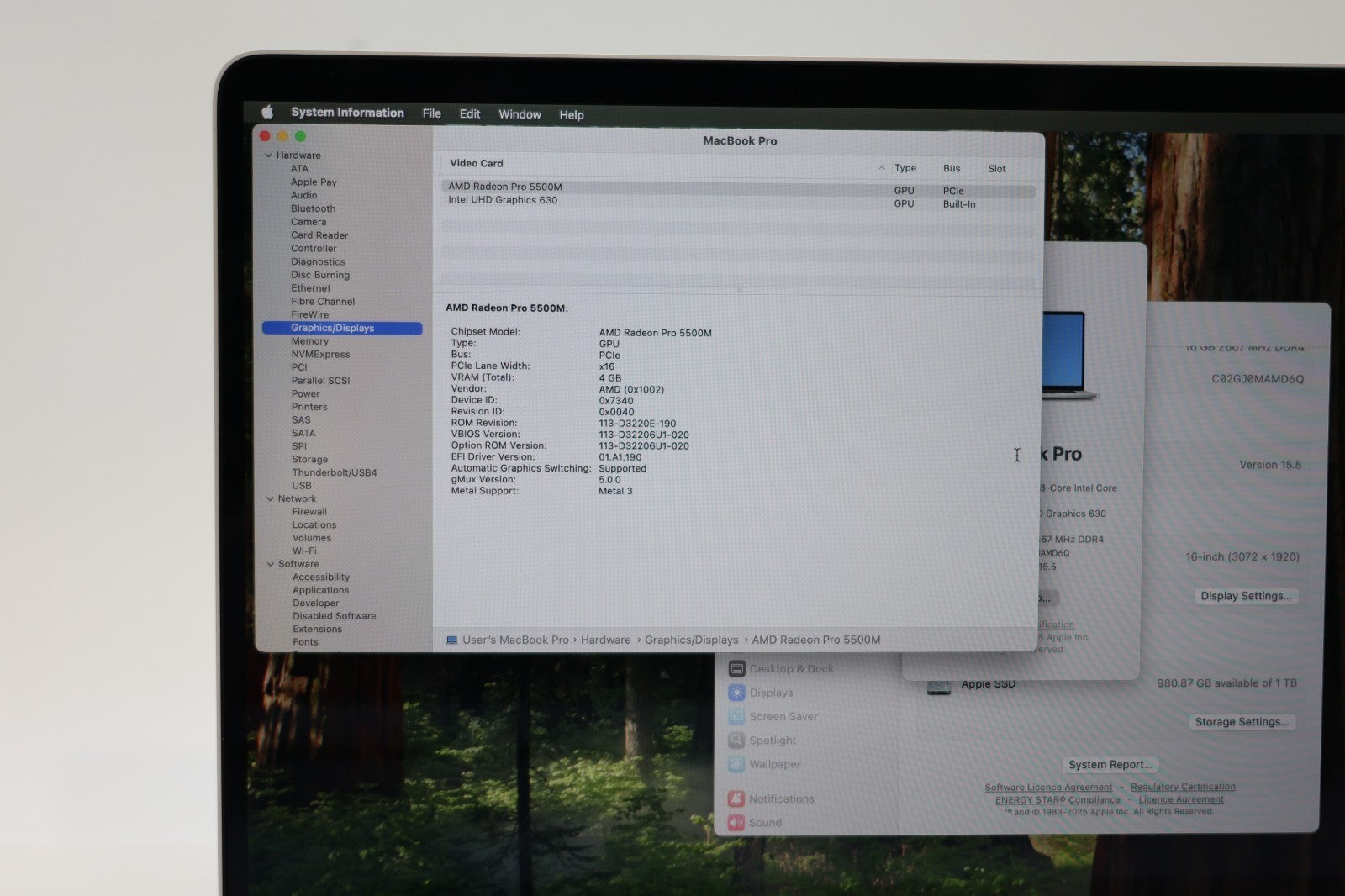
Task: Open the File menu
Action: (x=431, y=113)
